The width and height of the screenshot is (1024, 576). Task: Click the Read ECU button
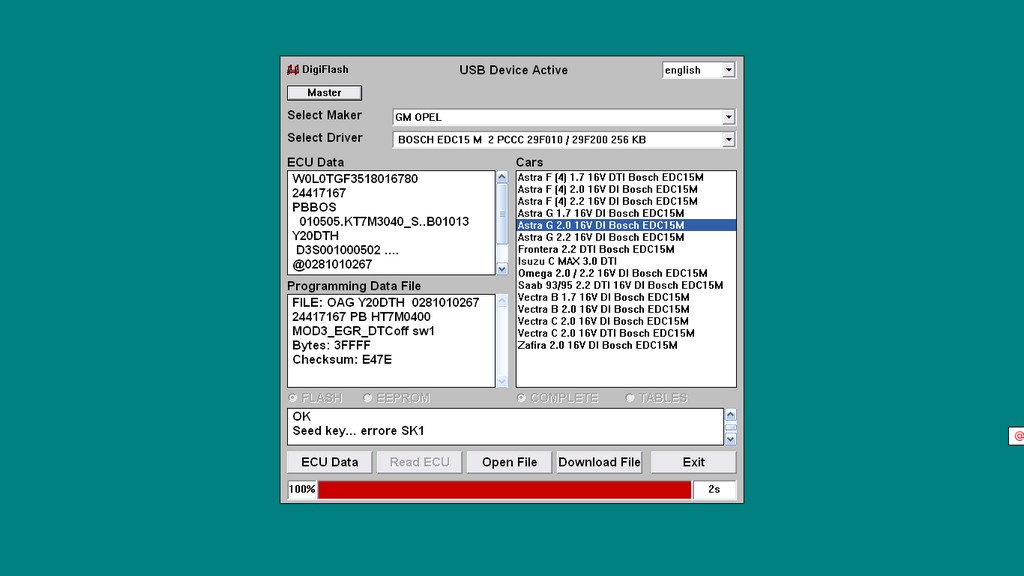pyautogui.click(x=419, y=462)
